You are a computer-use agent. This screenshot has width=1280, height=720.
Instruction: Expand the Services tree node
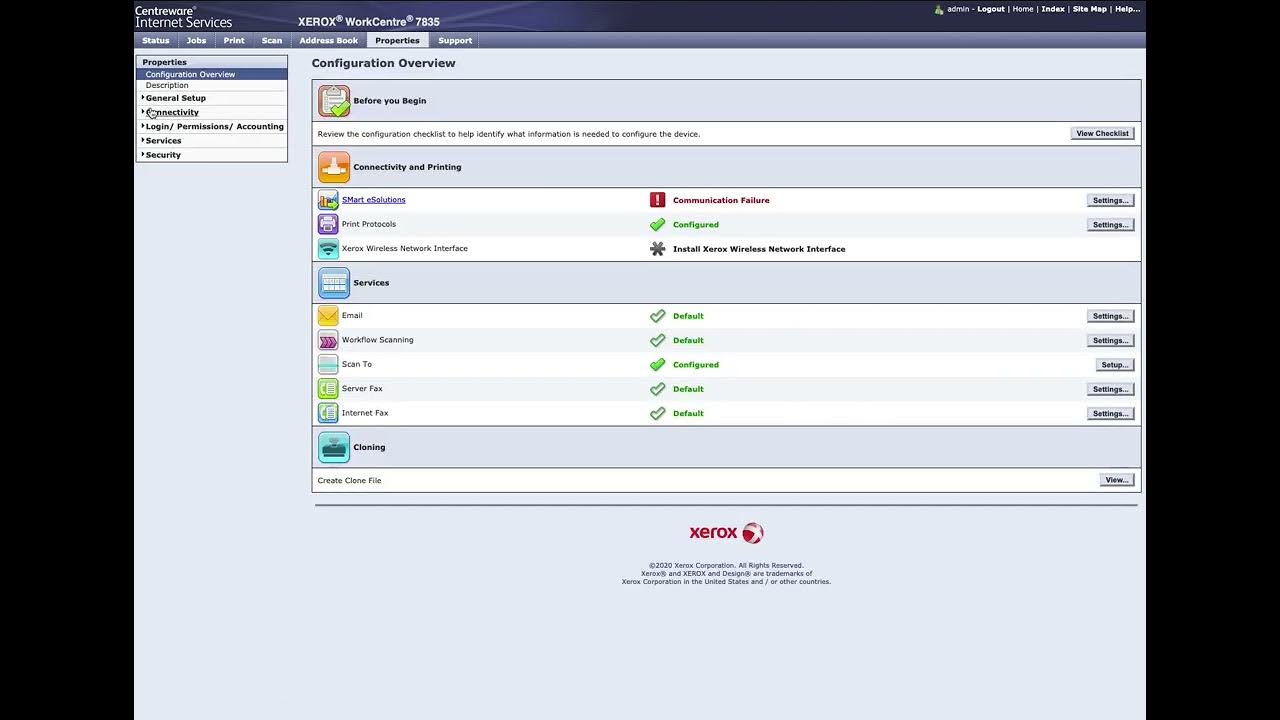click(x=143, y=140)
